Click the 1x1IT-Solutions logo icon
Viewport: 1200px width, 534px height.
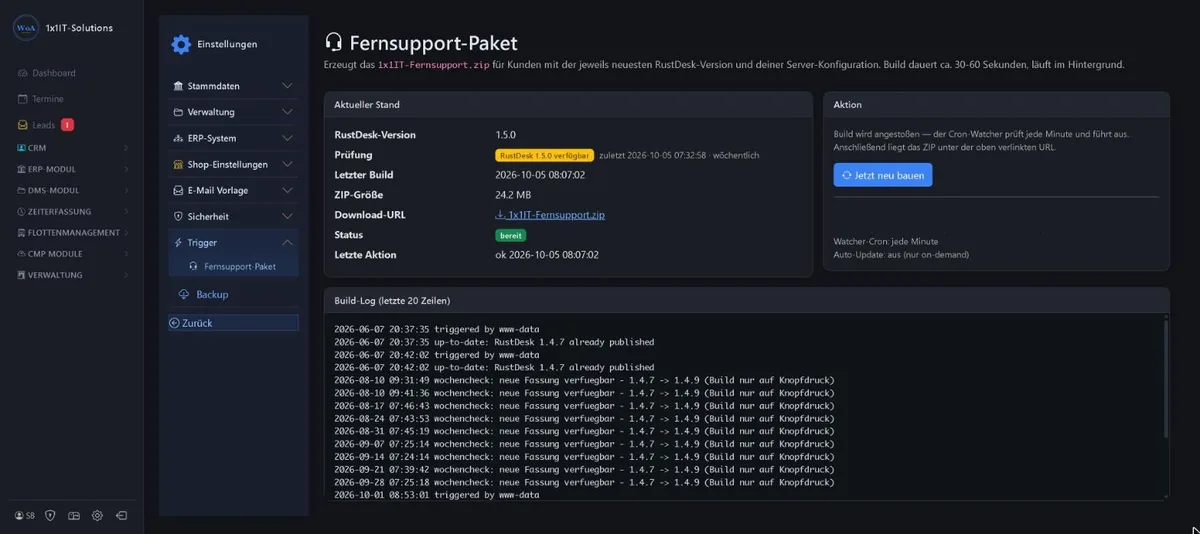25,28
